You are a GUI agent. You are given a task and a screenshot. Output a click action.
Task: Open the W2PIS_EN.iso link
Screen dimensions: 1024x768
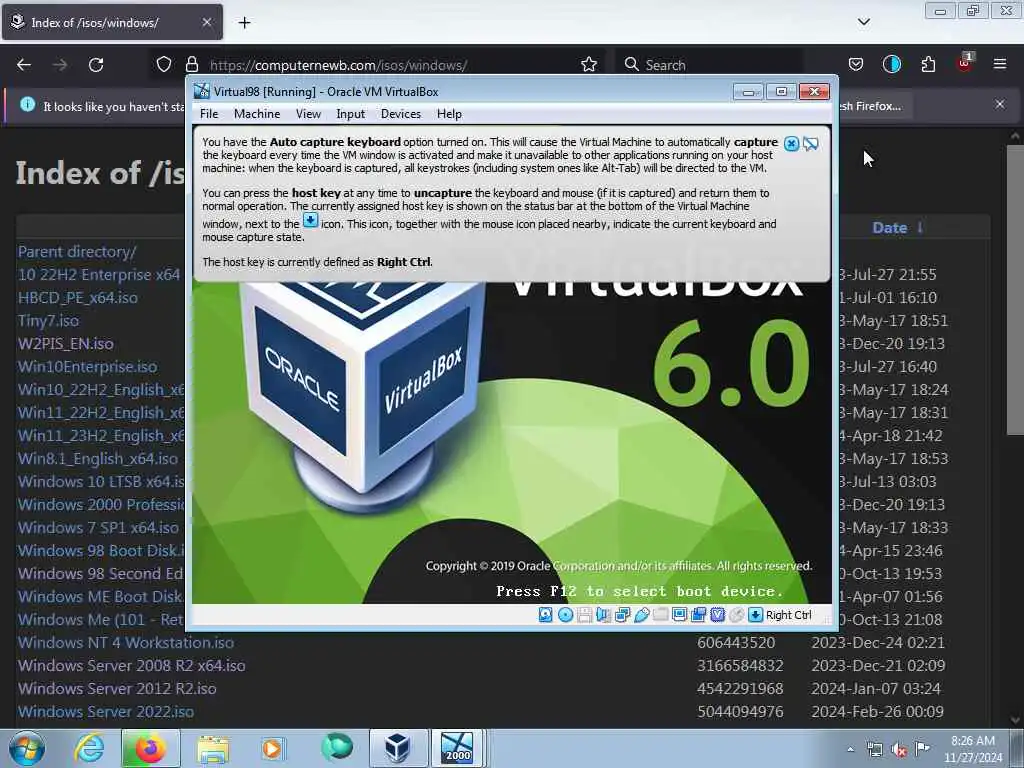point(65,344)
